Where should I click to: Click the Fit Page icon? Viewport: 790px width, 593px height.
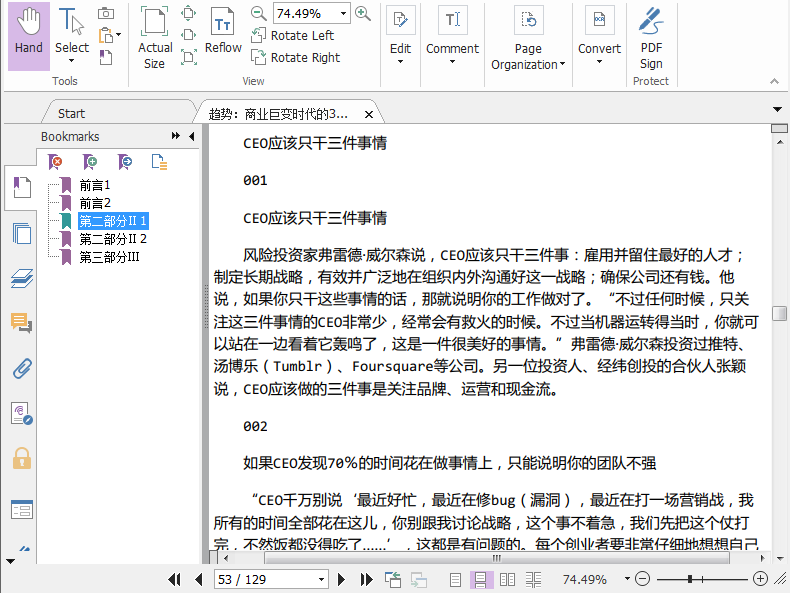coord(188,13)
